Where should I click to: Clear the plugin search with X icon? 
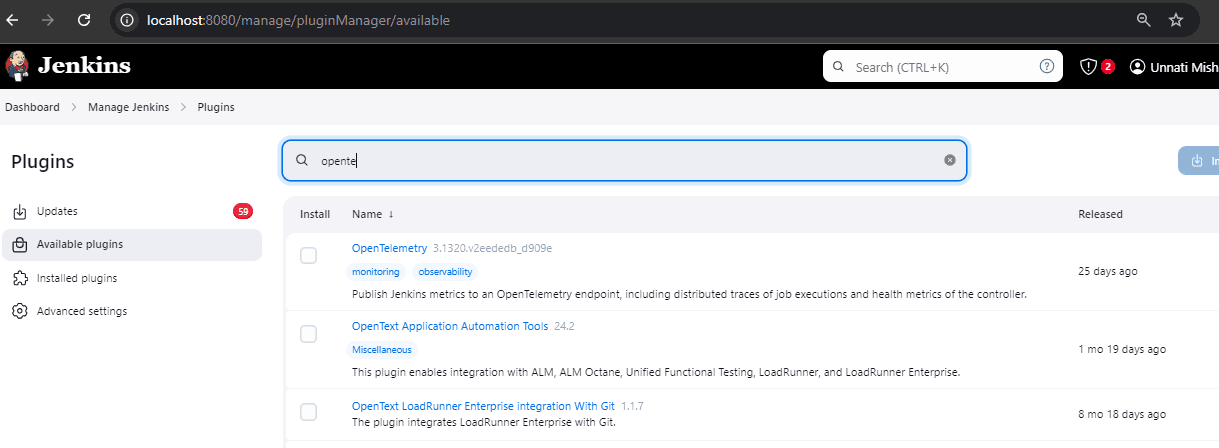tap(950, 160)
